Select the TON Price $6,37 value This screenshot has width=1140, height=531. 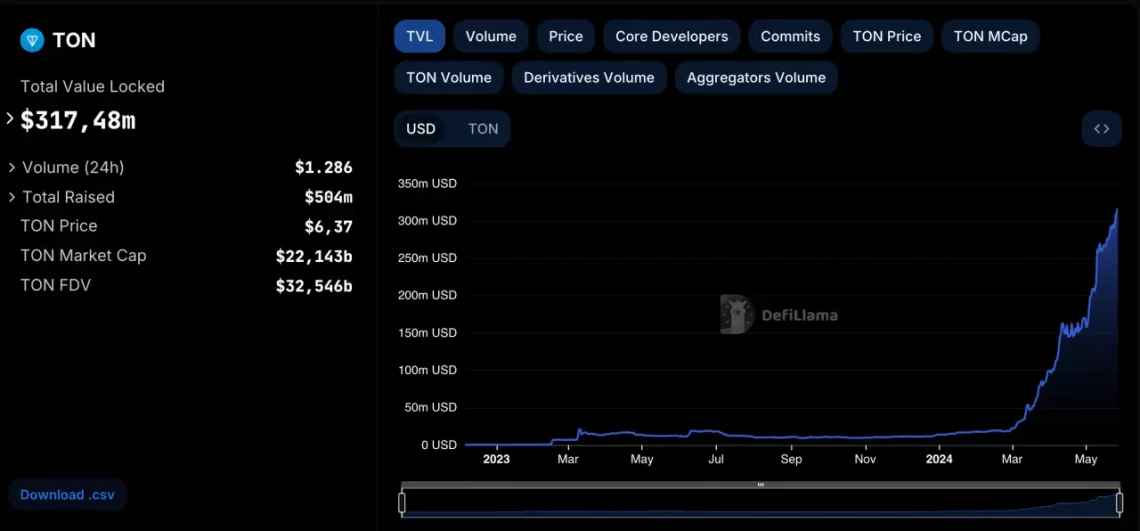click(x=329, y=227)
